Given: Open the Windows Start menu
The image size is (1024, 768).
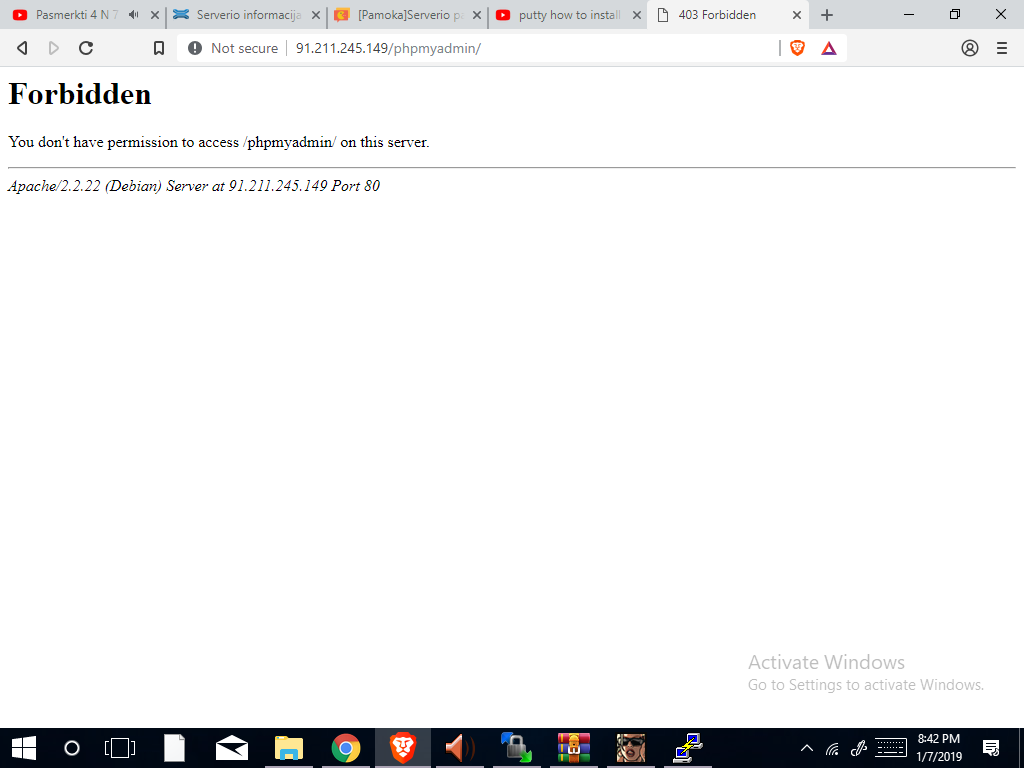Looking at the screenshot, I should (x=23, y=748).
